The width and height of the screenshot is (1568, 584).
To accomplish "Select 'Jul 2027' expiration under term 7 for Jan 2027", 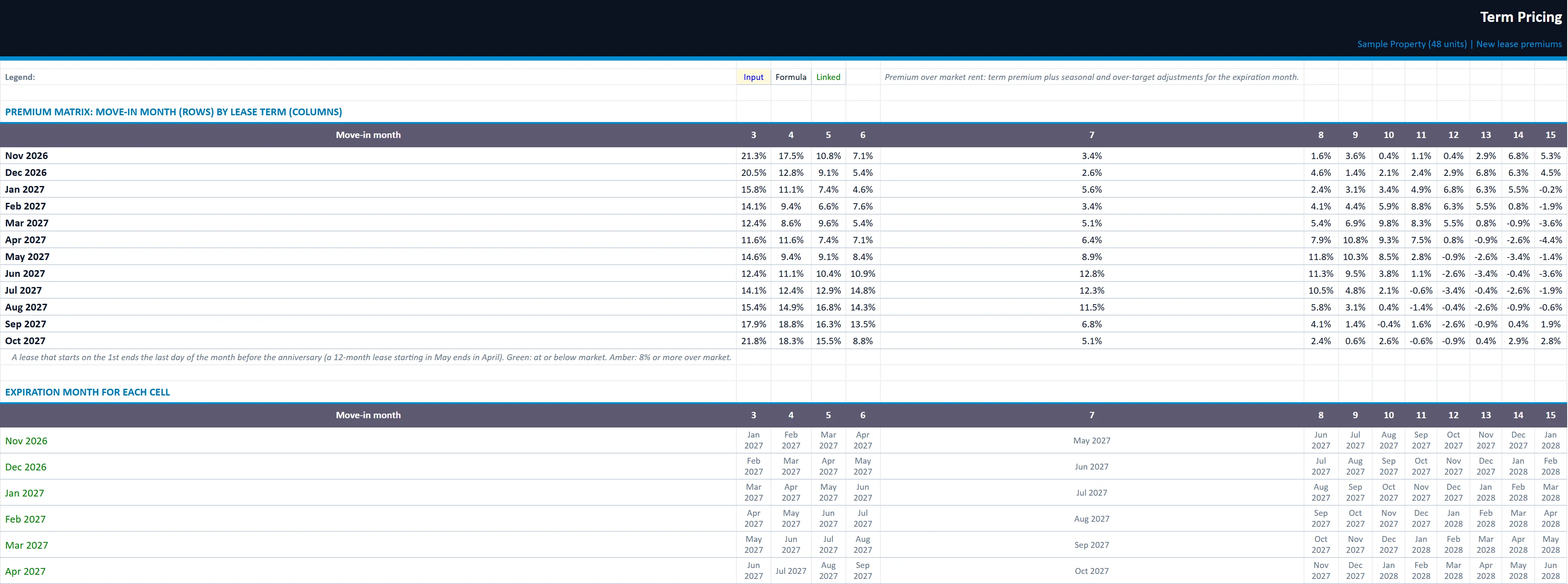I will tap(1091, 493).
